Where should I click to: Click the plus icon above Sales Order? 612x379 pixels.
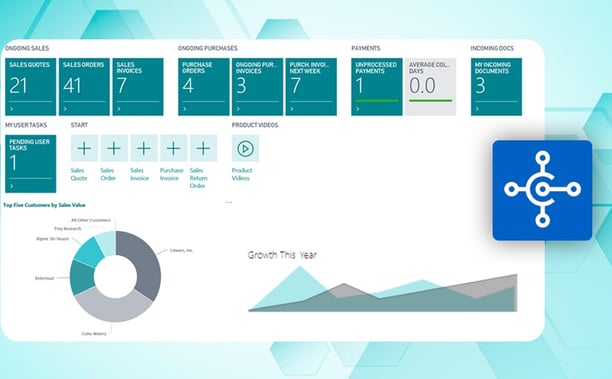(x=114, y=148)
